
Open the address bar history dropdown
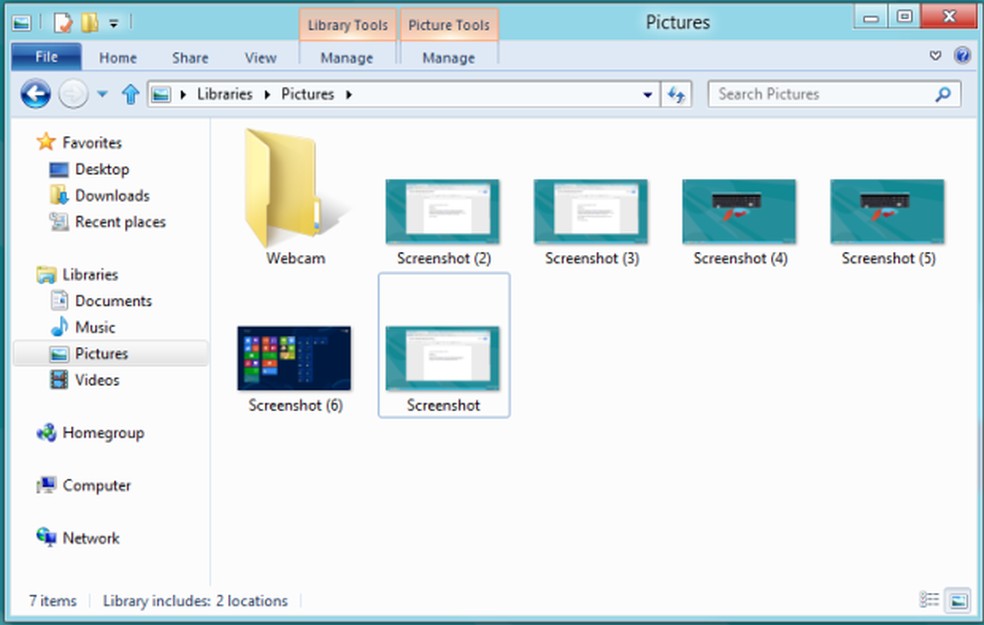point(648,93)
